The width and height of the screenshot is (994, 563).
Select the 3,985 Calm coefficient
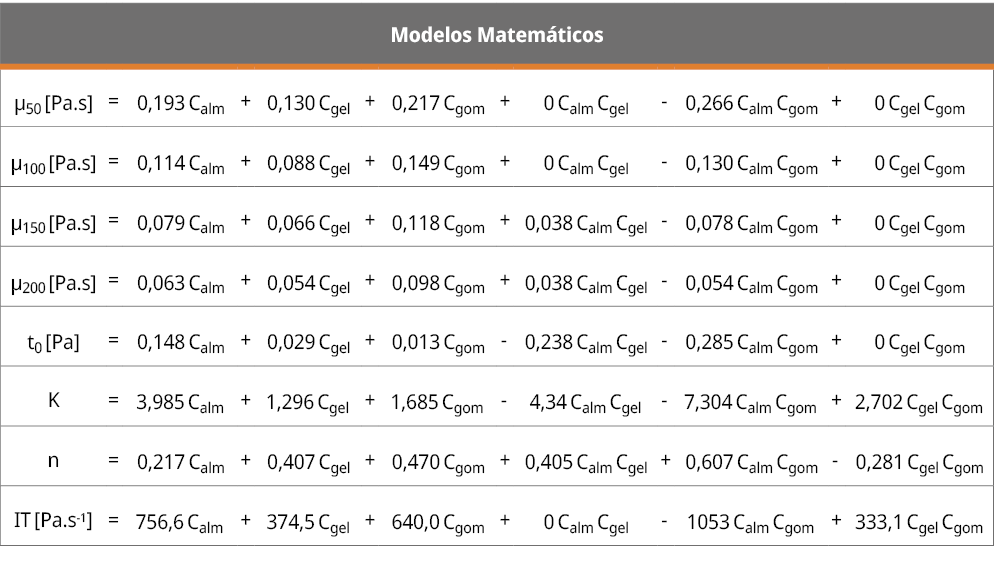point(181,404)
